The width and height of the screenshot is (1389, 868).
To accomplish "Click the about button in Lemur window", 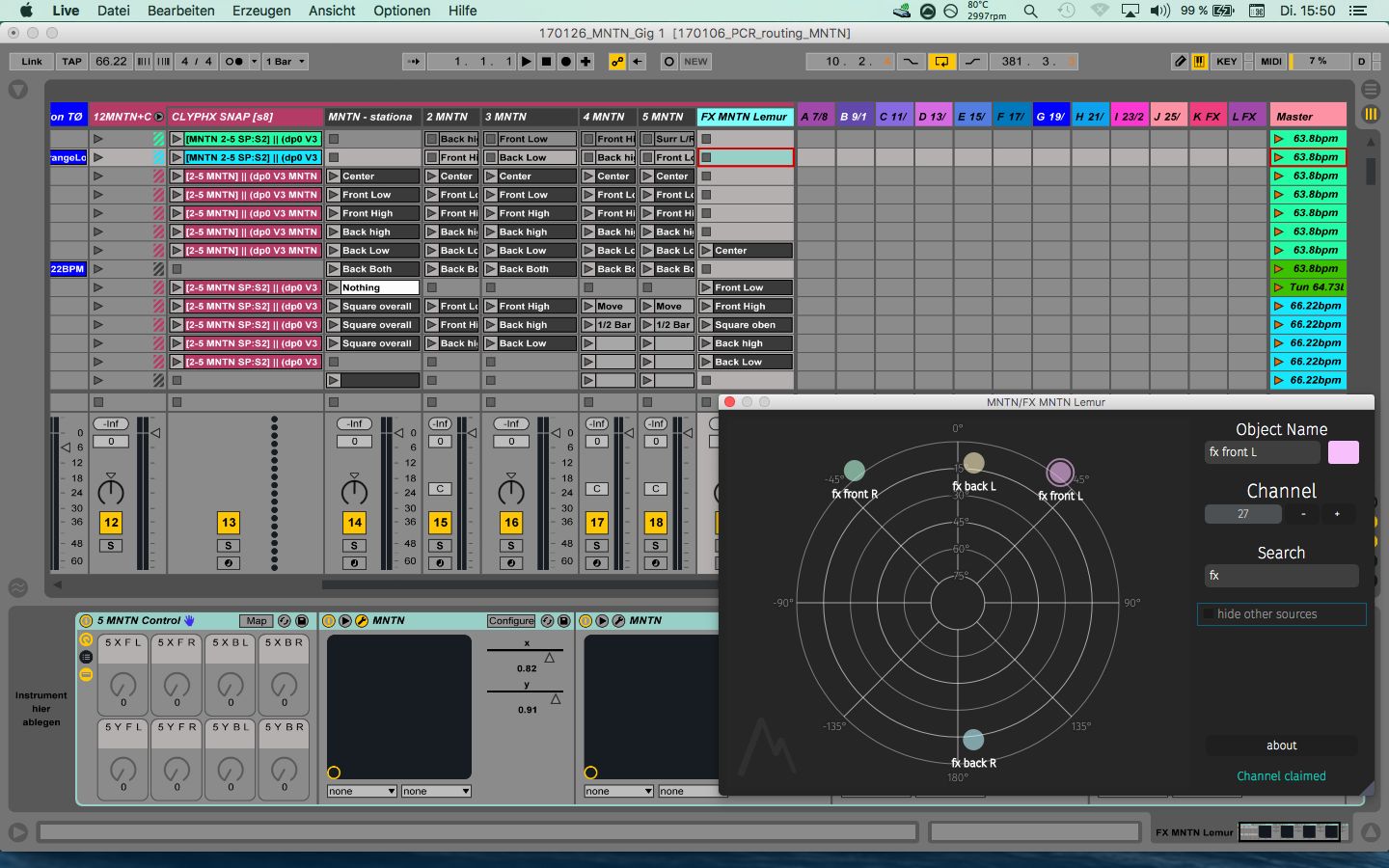I will click(x=1281, y=746).
